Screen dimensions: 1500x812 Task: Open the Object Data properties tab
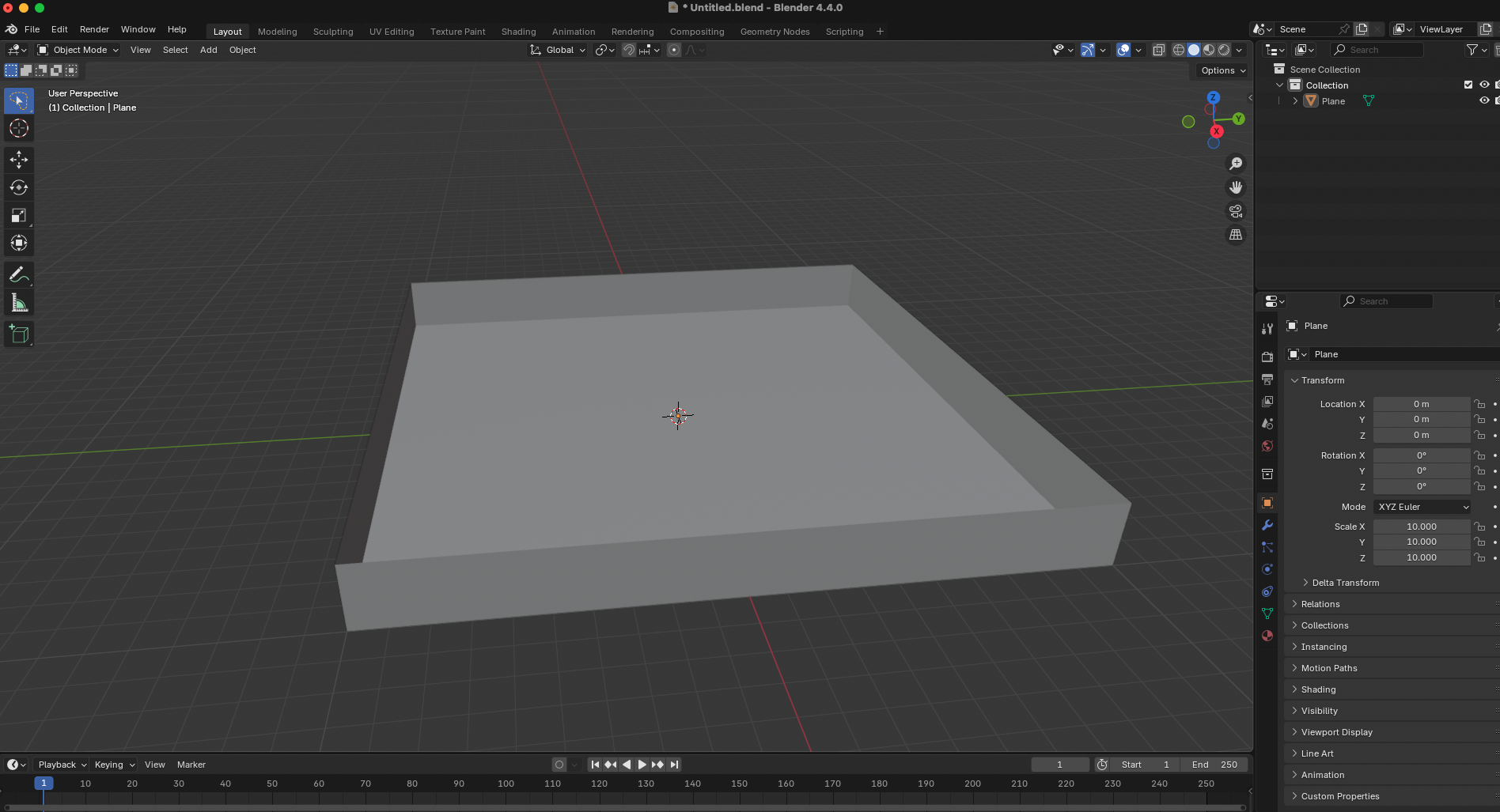point(1267,614)
